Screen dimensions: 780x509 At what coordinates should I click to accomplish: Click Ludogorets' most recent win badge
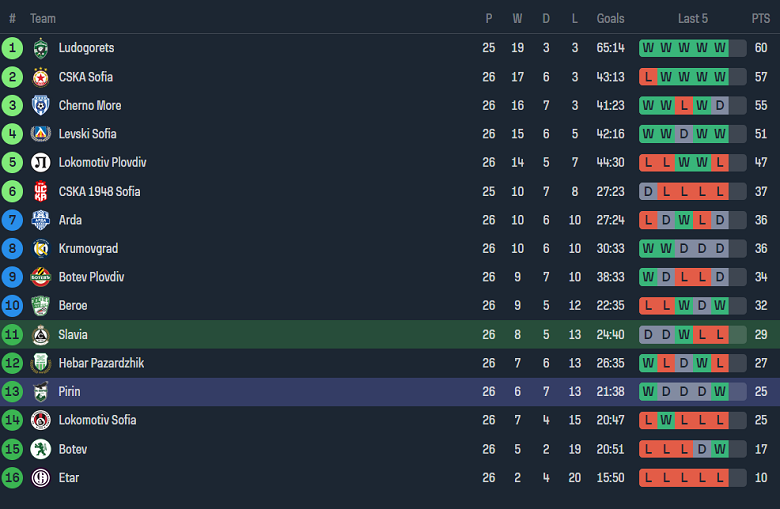point(720,48)
